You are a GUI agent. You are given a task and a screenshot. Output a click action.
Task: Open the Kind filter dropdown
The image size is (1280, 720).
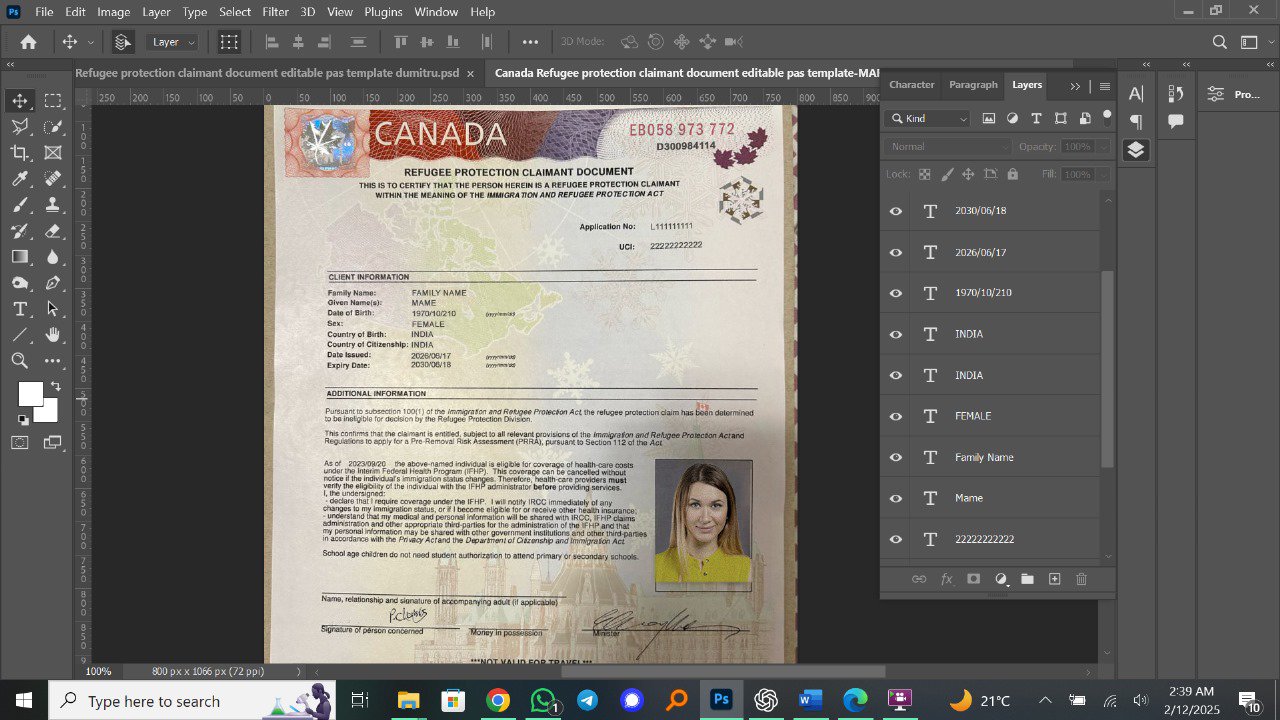[928, 118]
